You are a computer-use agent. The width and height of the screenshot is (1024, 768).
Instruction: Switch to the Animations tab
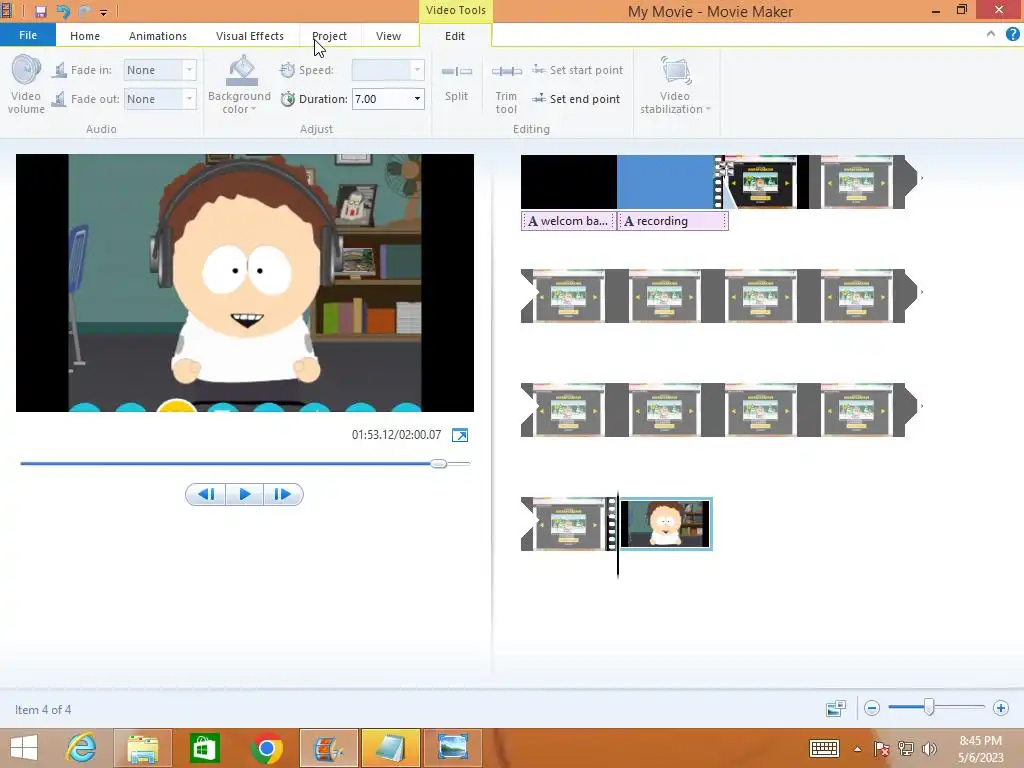pyautogui.click(x=157, y=36)
